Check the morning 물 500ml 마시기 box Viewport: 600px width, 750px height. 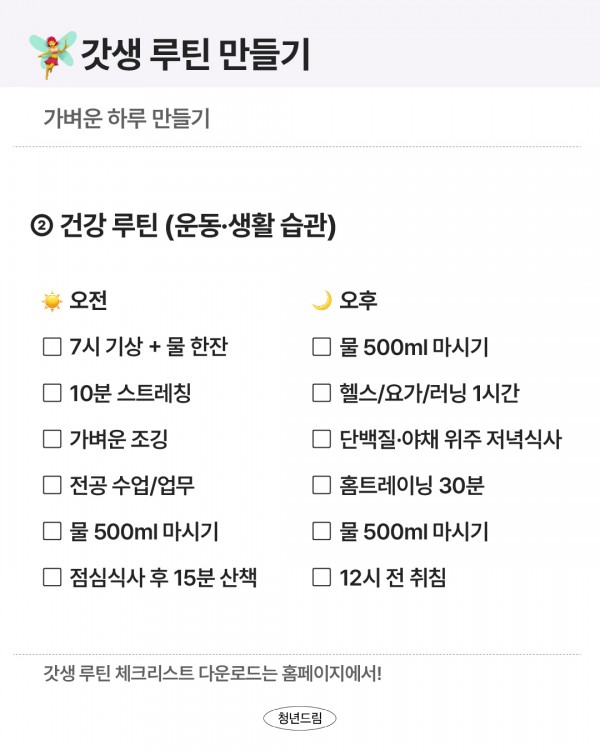(x=52, y=531)
